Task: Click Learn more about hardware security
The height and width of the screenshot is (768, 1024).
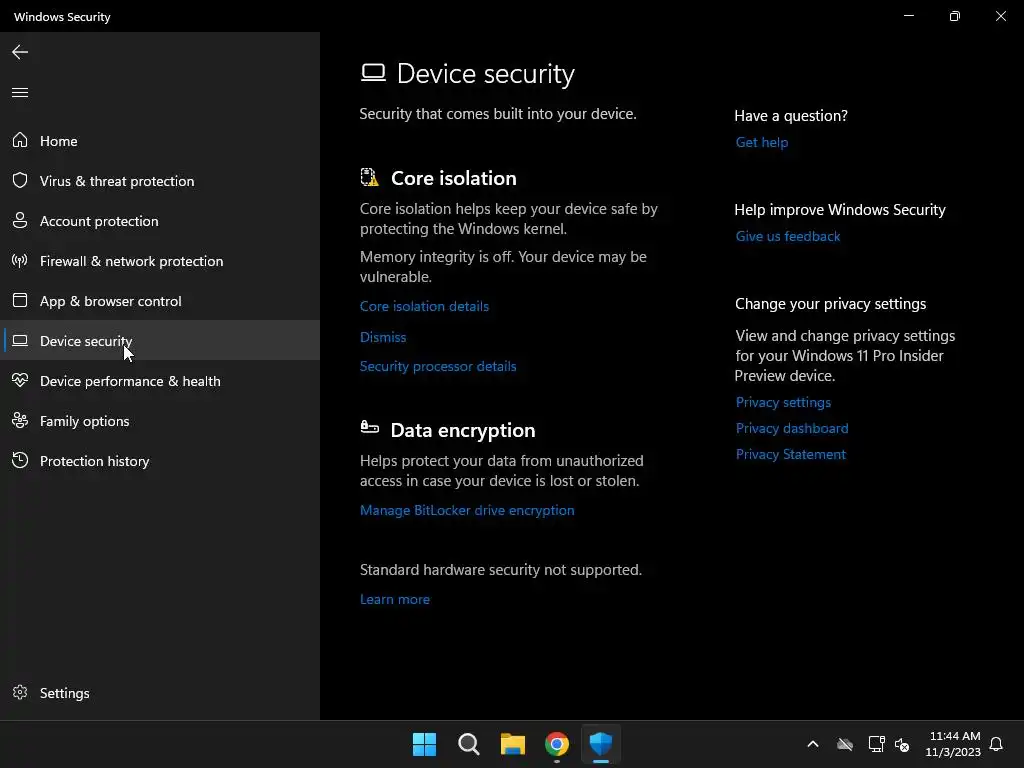Action: (394, 599)
